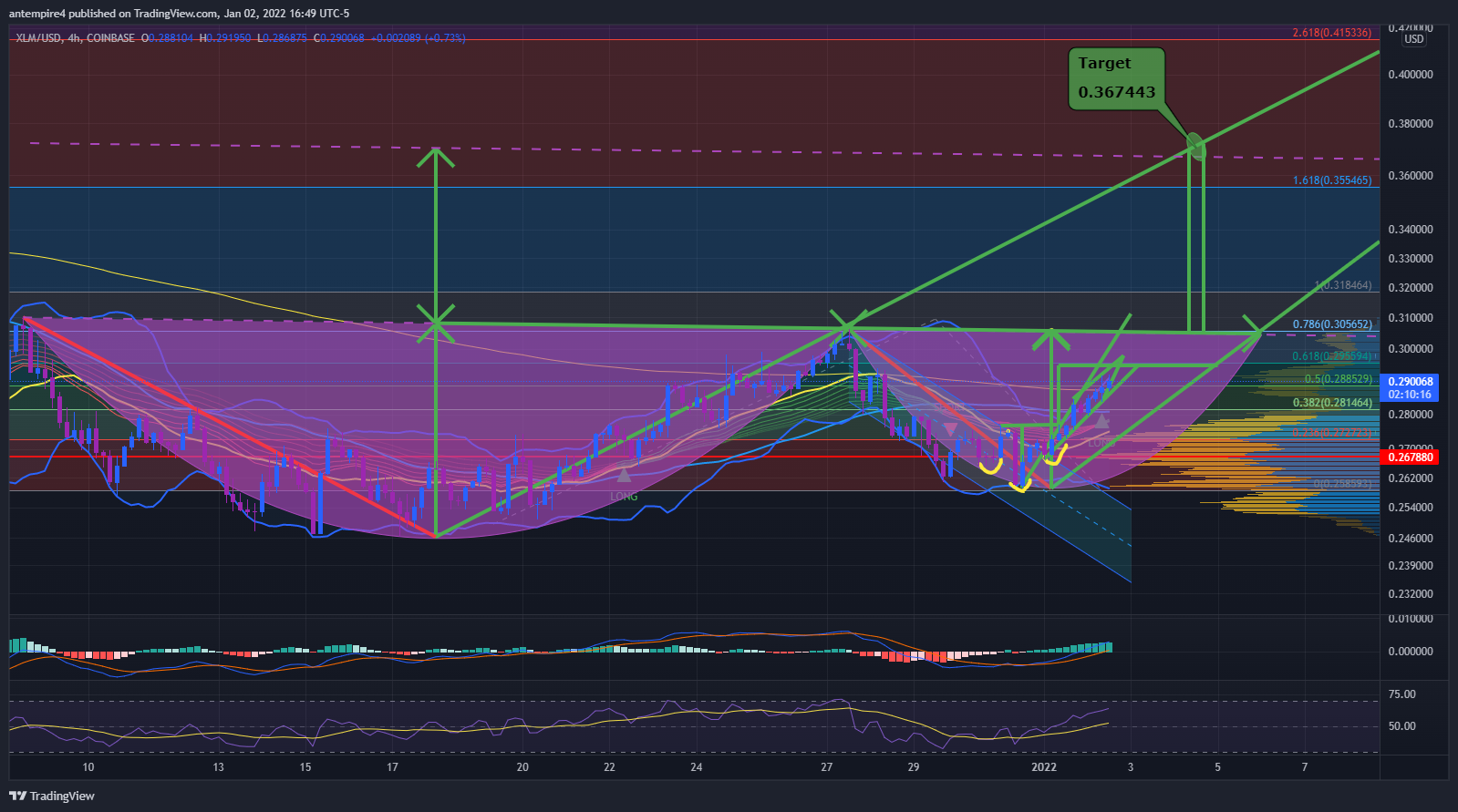Screen dimensions: 1458x812
Task: Click the blue current price label 0.290068
Action: tap(1410, 382)
